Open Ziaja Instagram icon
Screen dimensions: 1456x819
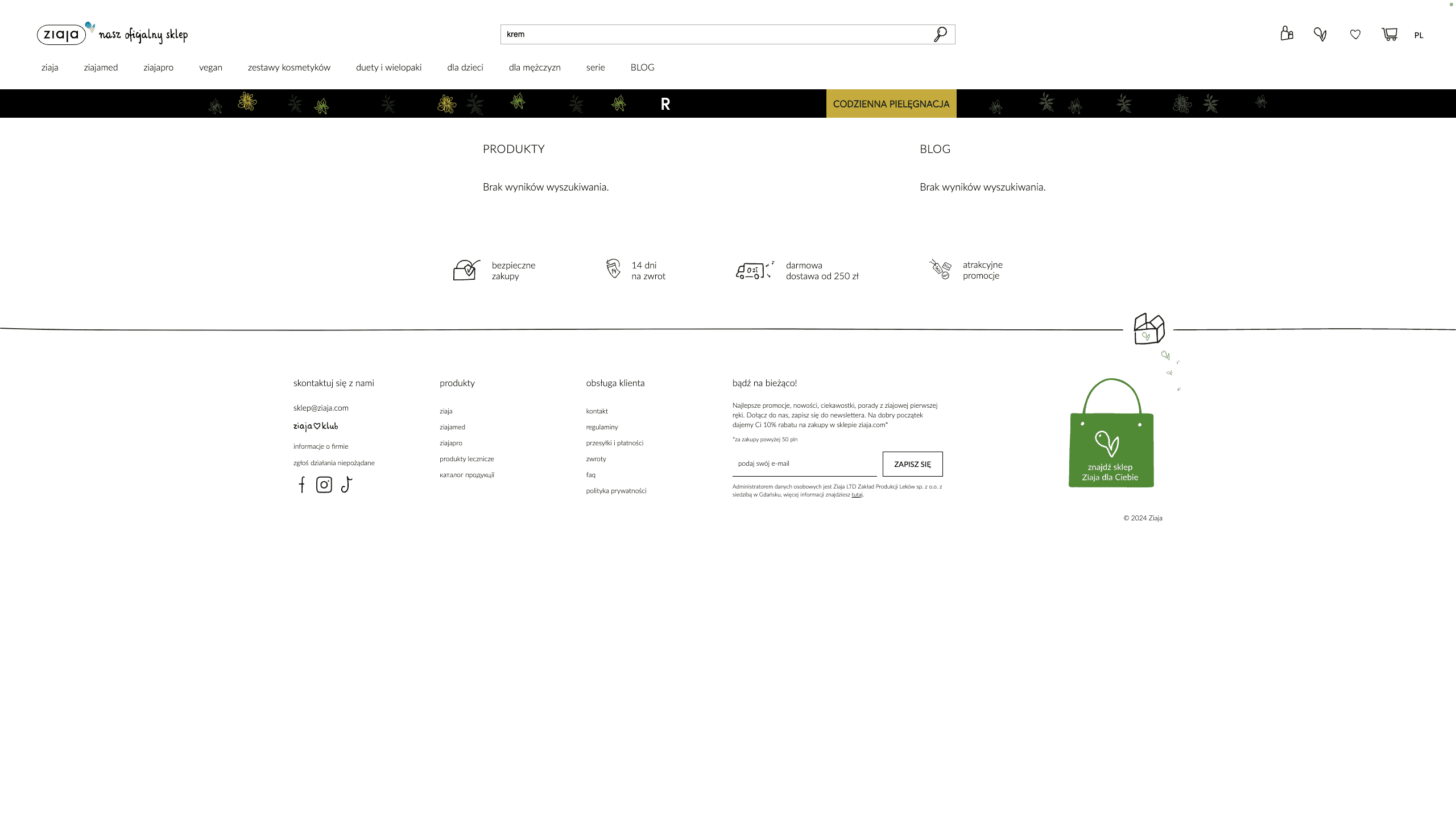(x=324, y=485)
